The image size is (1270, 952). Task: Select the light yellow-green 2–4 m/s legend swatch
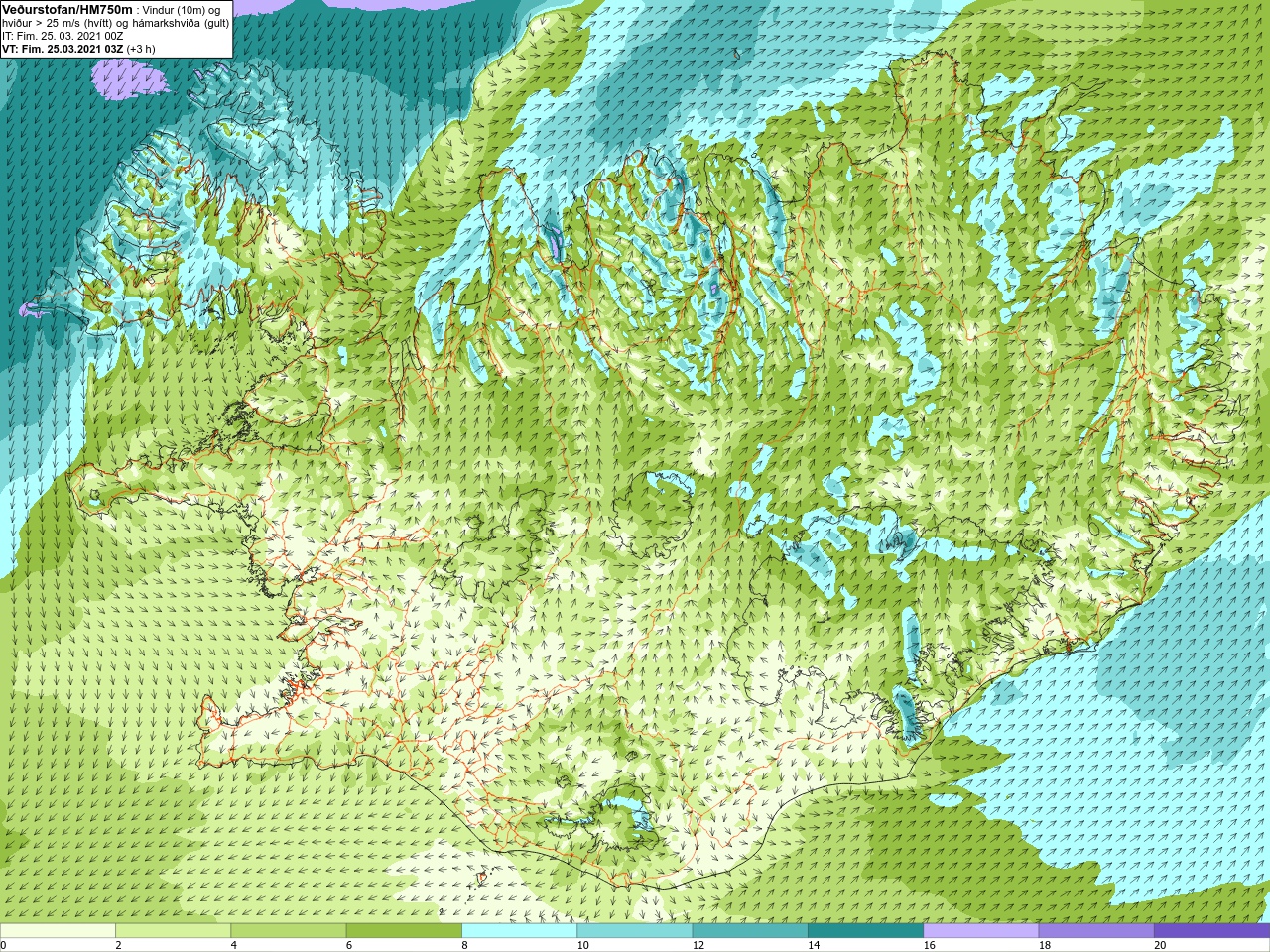pos(173,931)
